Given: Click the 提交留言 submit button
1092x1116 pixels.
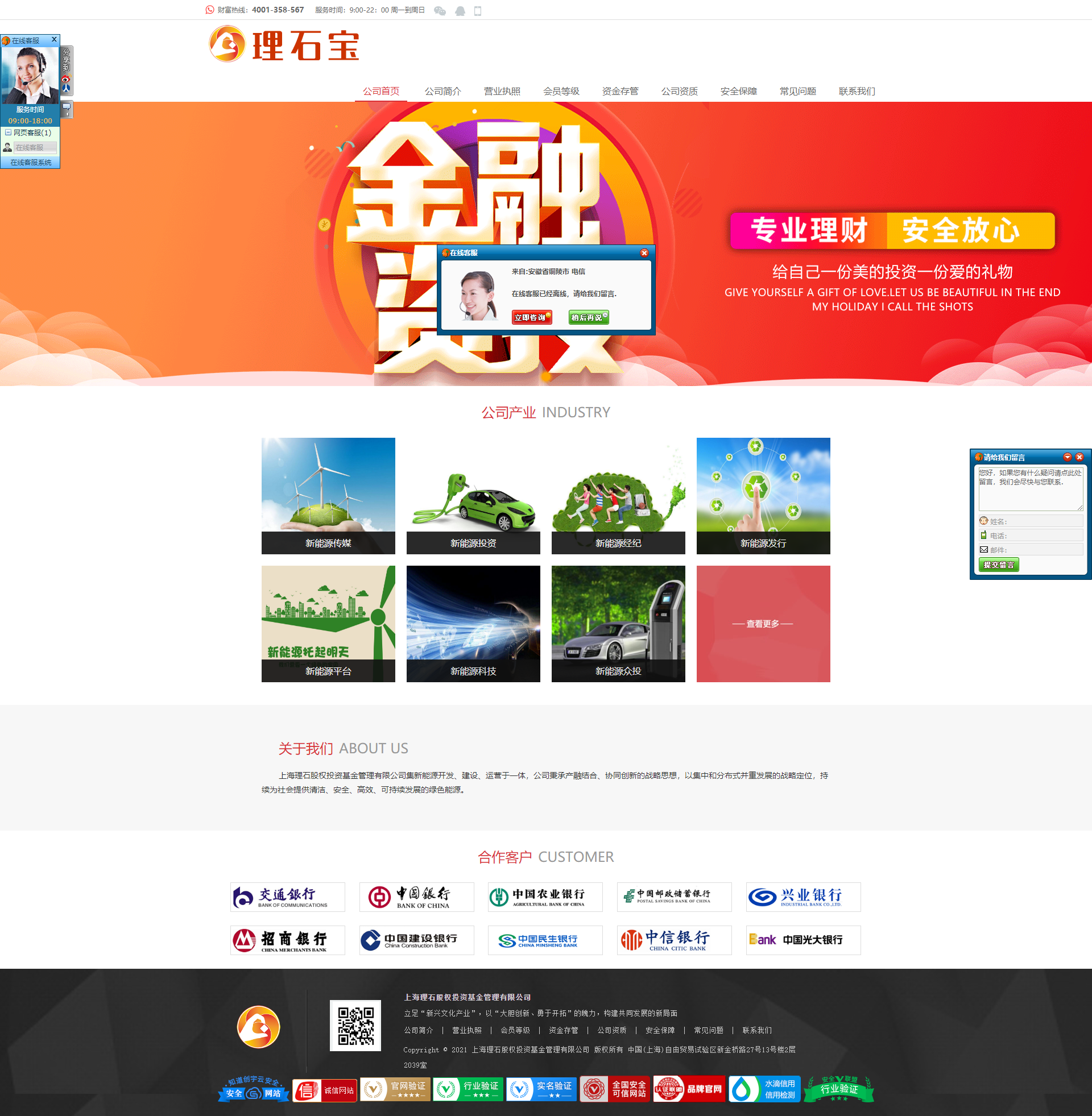Looking at the screenshot, I should click(999, 565).
